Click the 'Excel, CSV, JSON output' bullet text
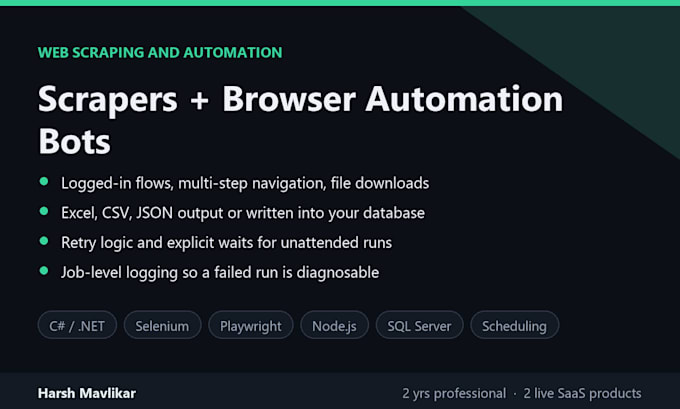 [243, 213]
